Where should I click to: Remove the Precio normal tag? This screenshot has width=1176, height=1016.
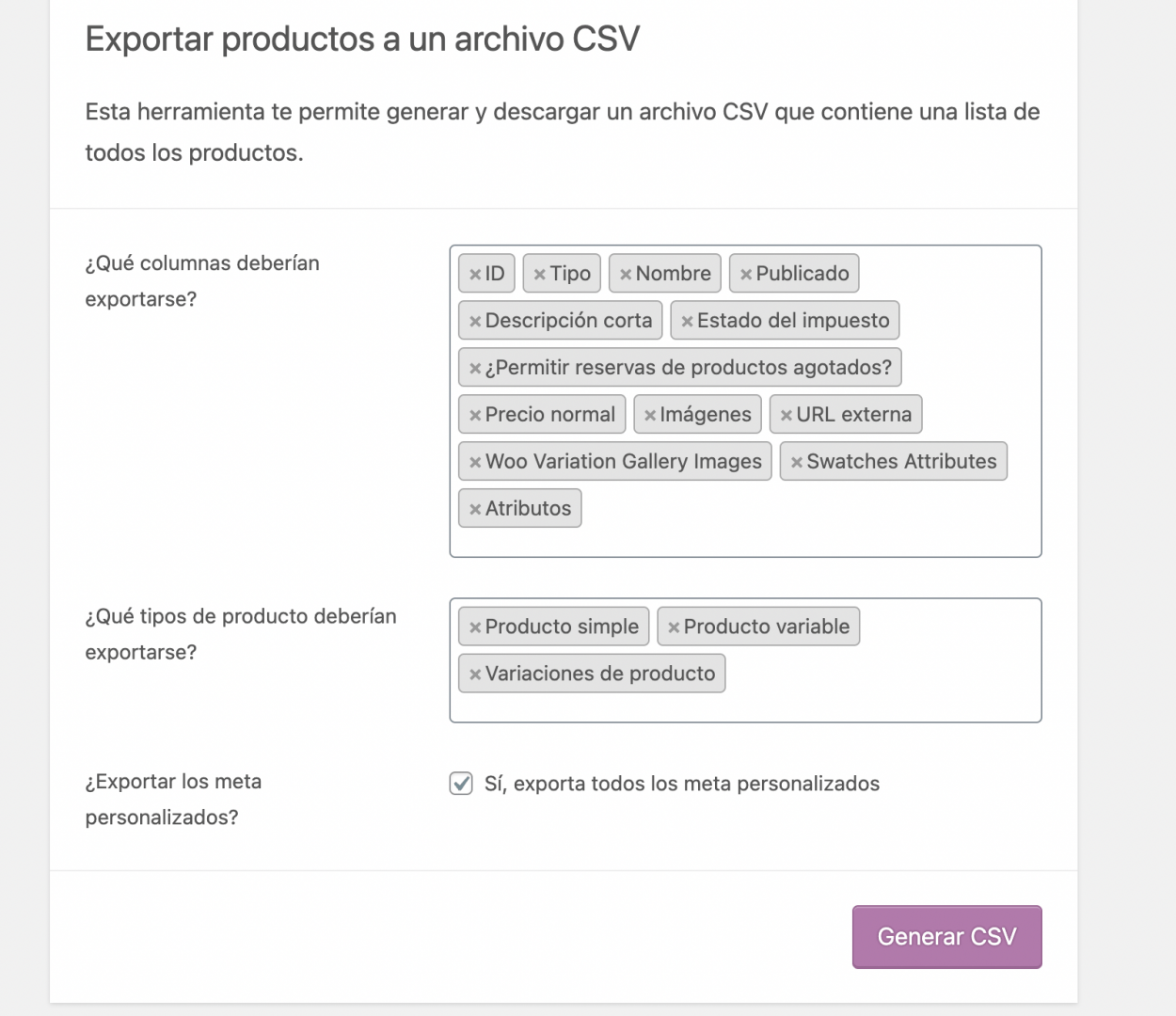click(x=475, y=416)
